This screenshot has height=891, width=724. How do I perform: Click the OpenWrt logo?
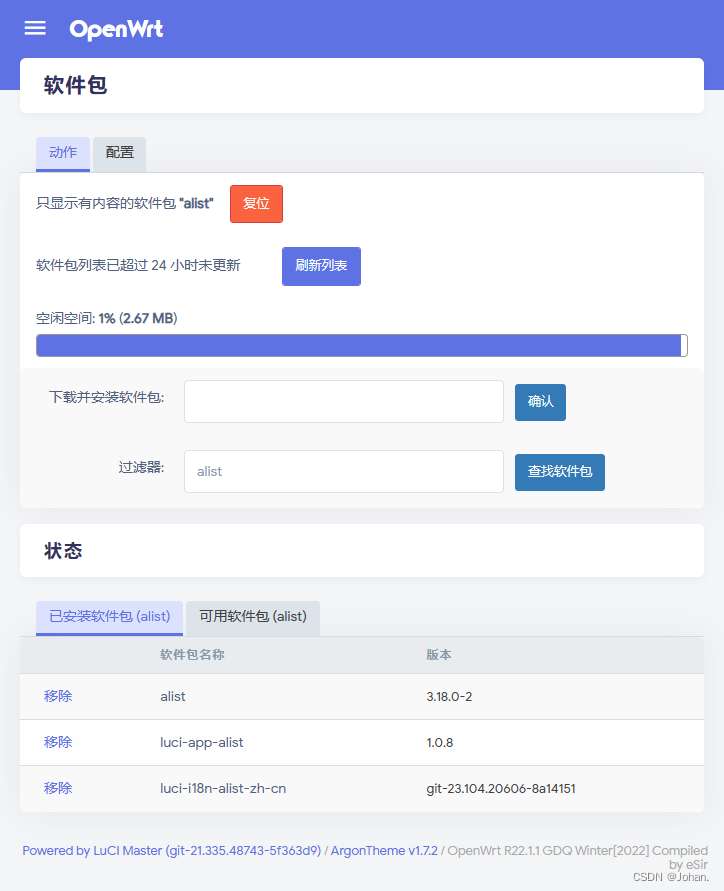116,28
